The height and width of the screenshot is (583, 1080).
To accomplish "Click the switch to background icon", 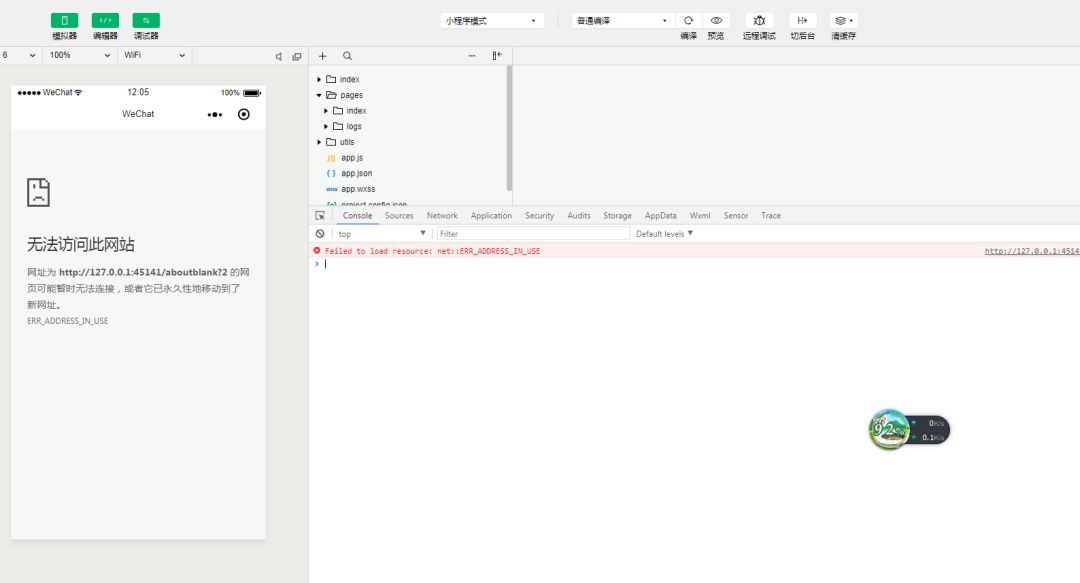I will (x=802, y=21).
